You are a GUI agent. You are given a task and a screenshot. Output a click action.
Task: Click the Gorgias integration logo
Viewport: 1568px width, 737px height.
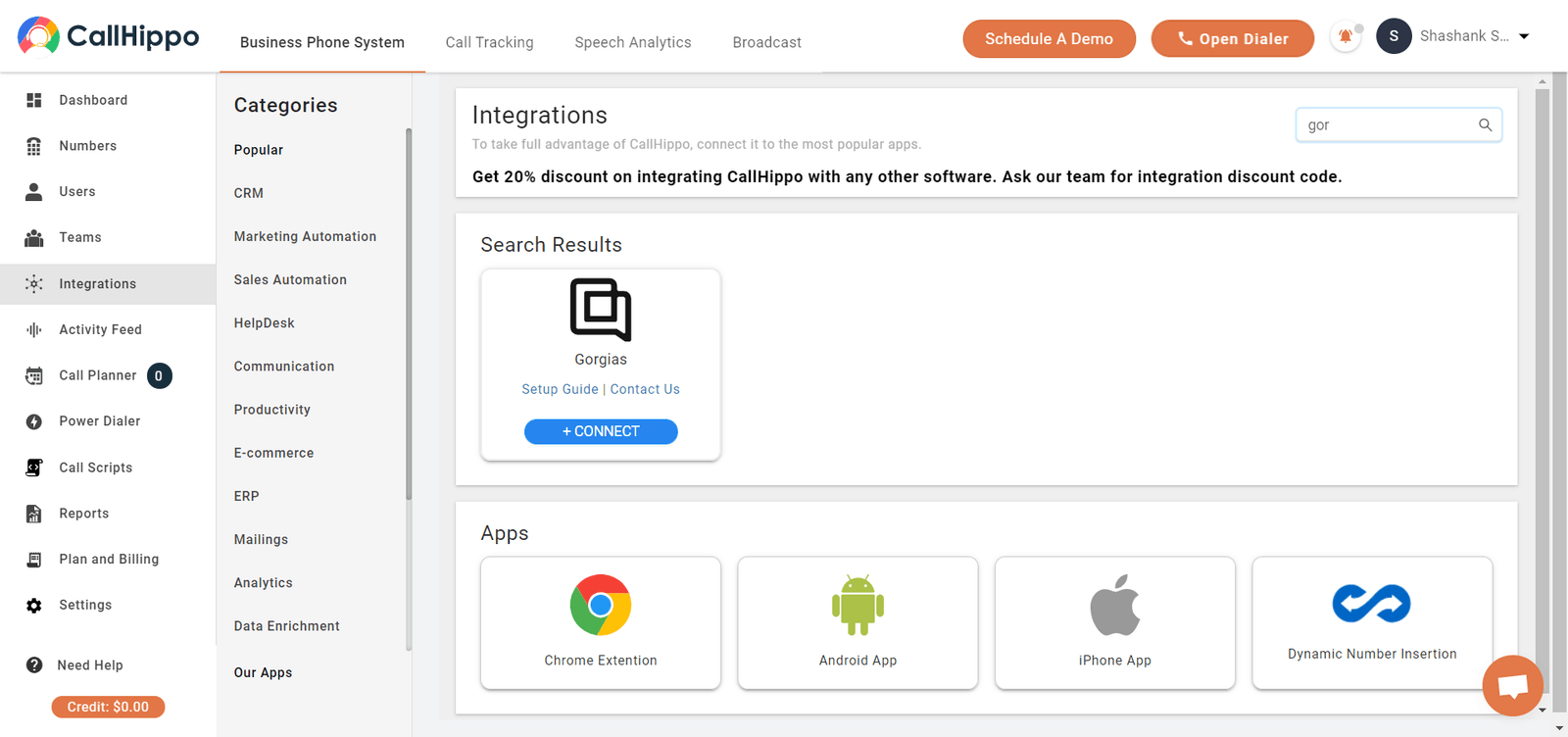coord(601,310)
